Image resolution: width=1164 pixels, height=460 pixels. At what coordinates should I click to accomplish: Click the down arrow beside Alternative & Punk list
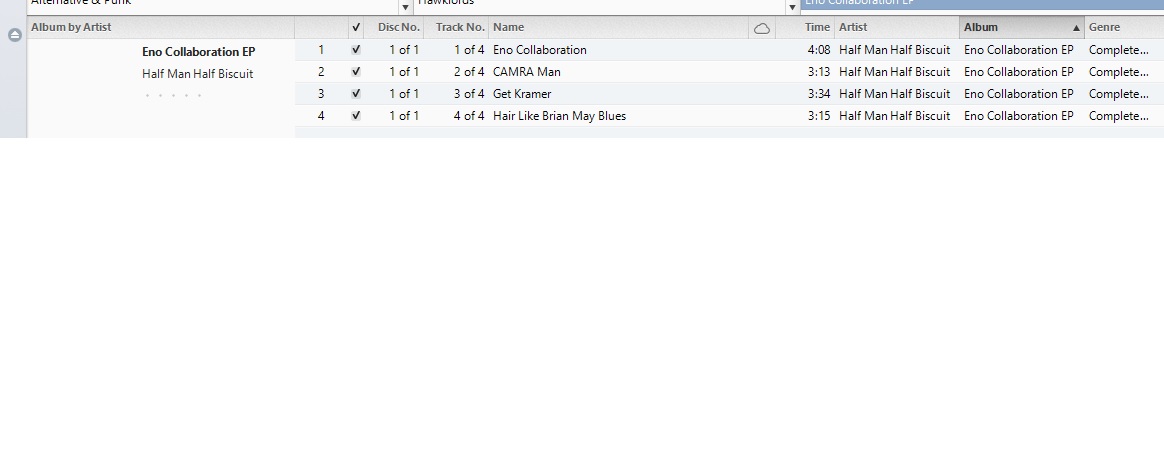405,7
